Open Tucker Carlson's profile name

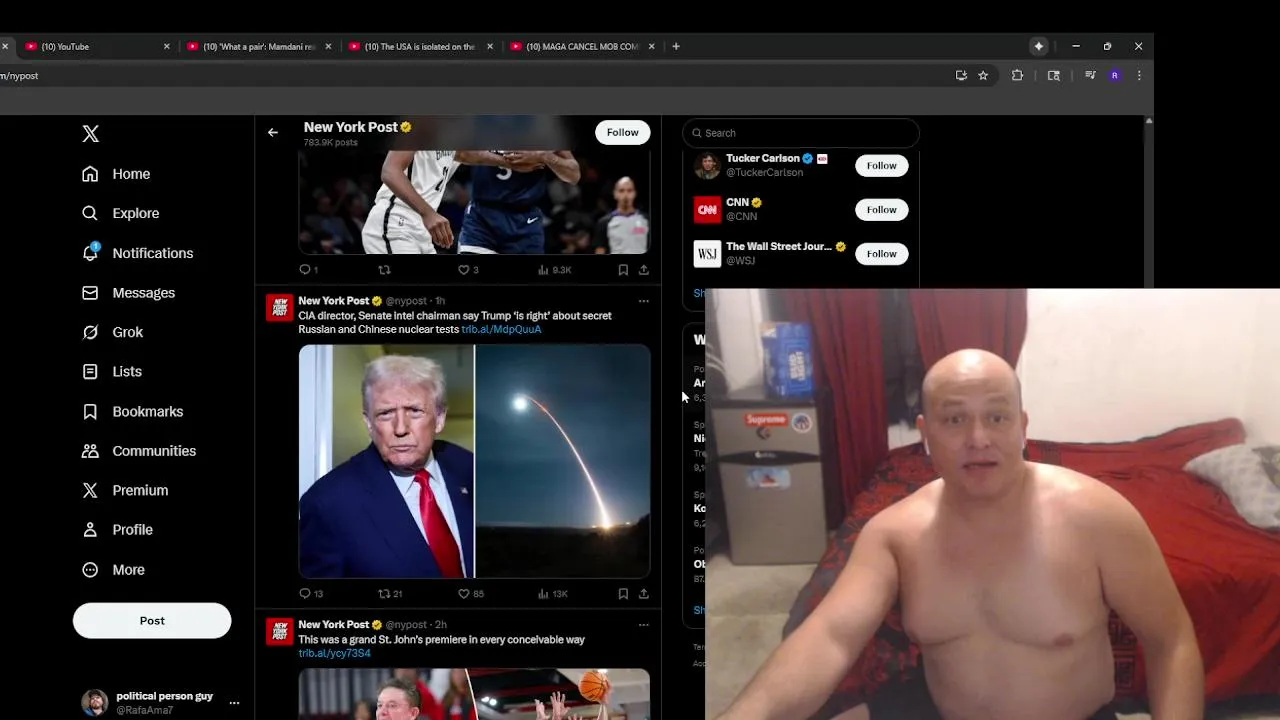[x=762, y=158]
